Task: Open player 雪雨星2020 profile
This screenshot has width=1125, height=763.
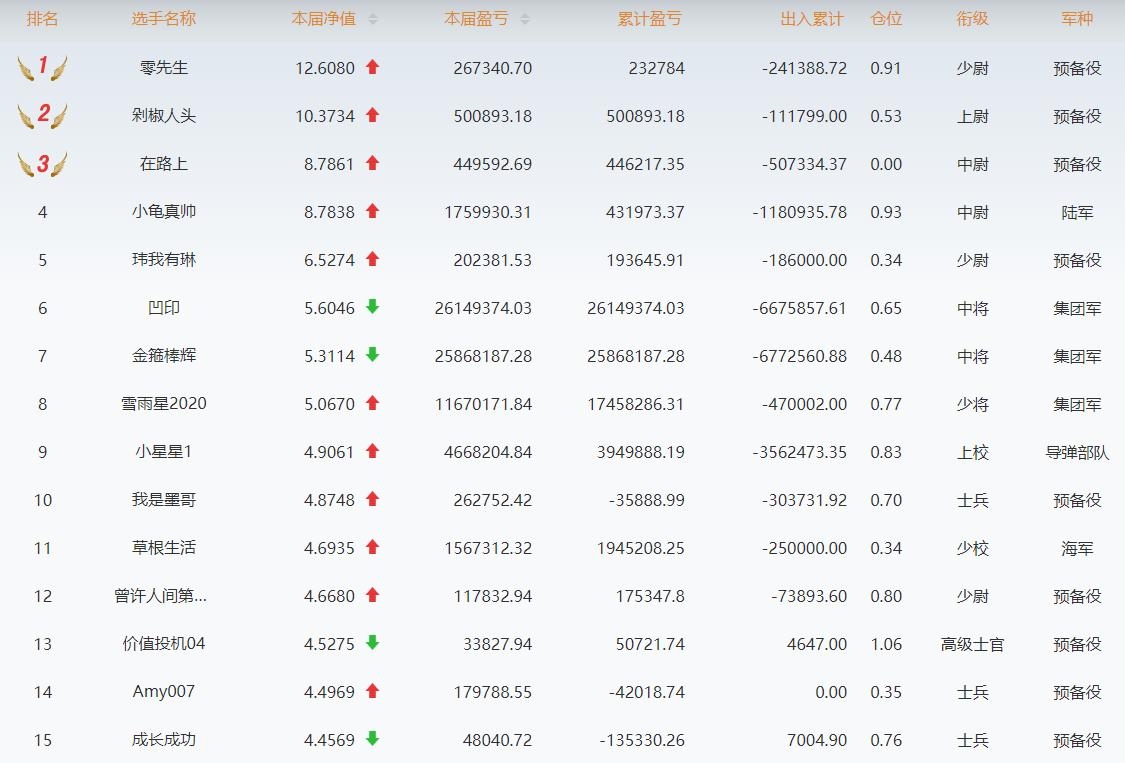Action: tap(164, 404)
